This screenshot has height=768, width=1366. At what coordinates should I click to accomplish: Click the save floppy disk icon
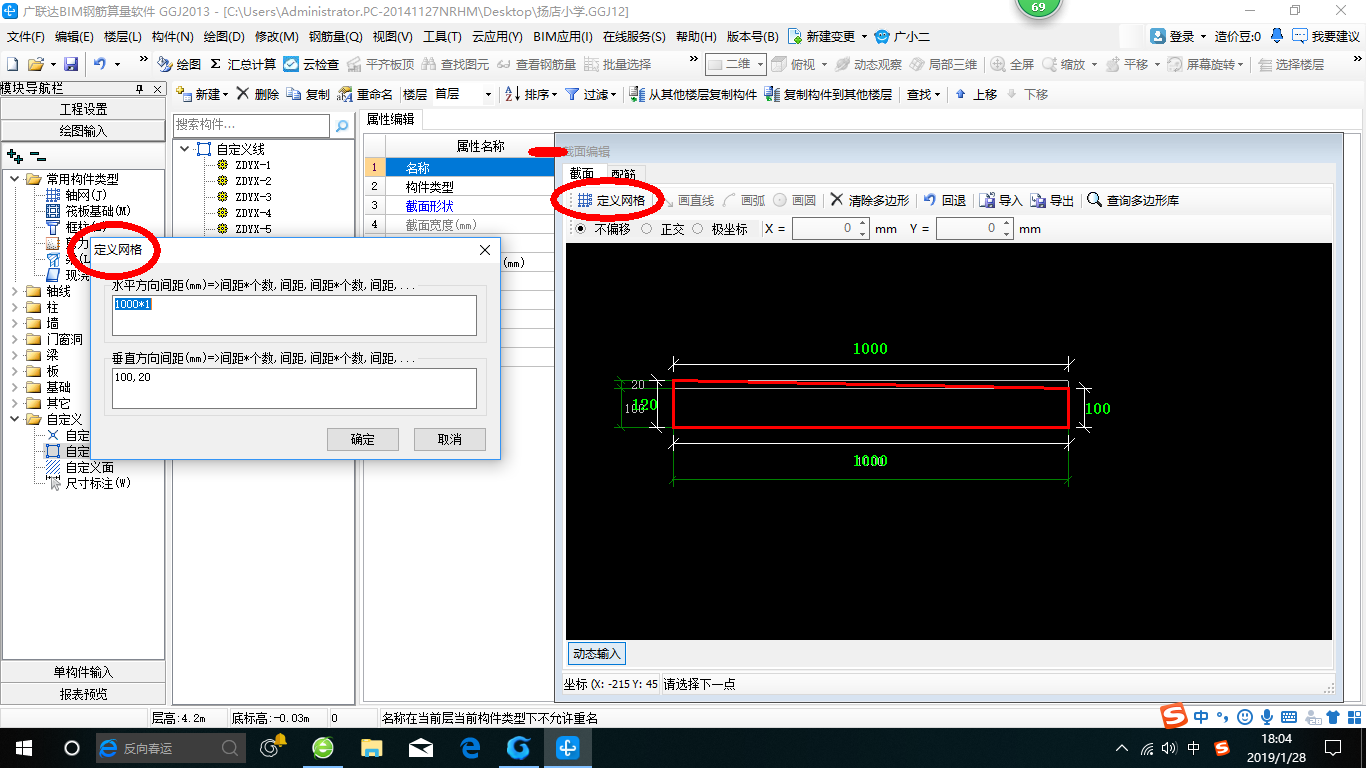[x=71, y=64]
